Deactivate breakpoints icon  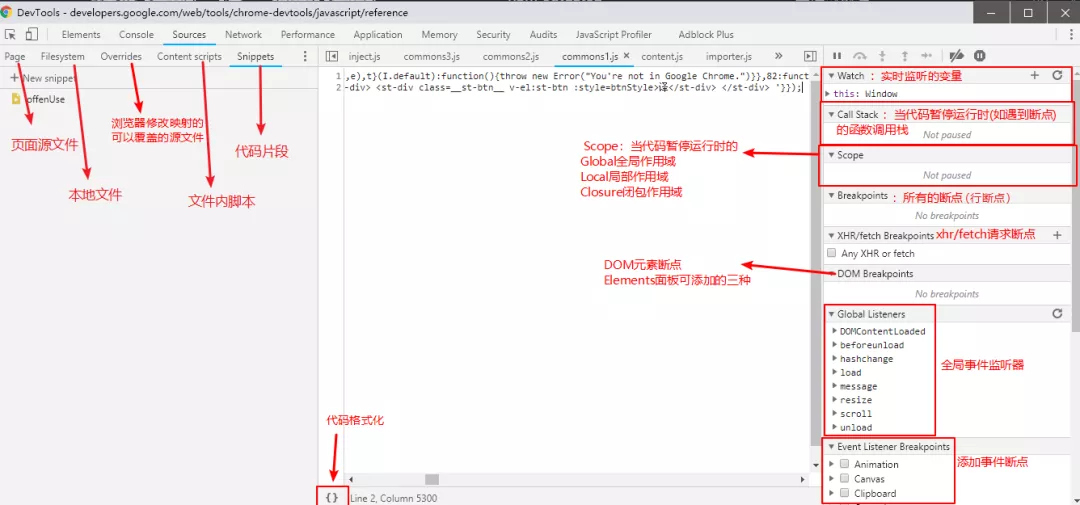tap(956, 56)
